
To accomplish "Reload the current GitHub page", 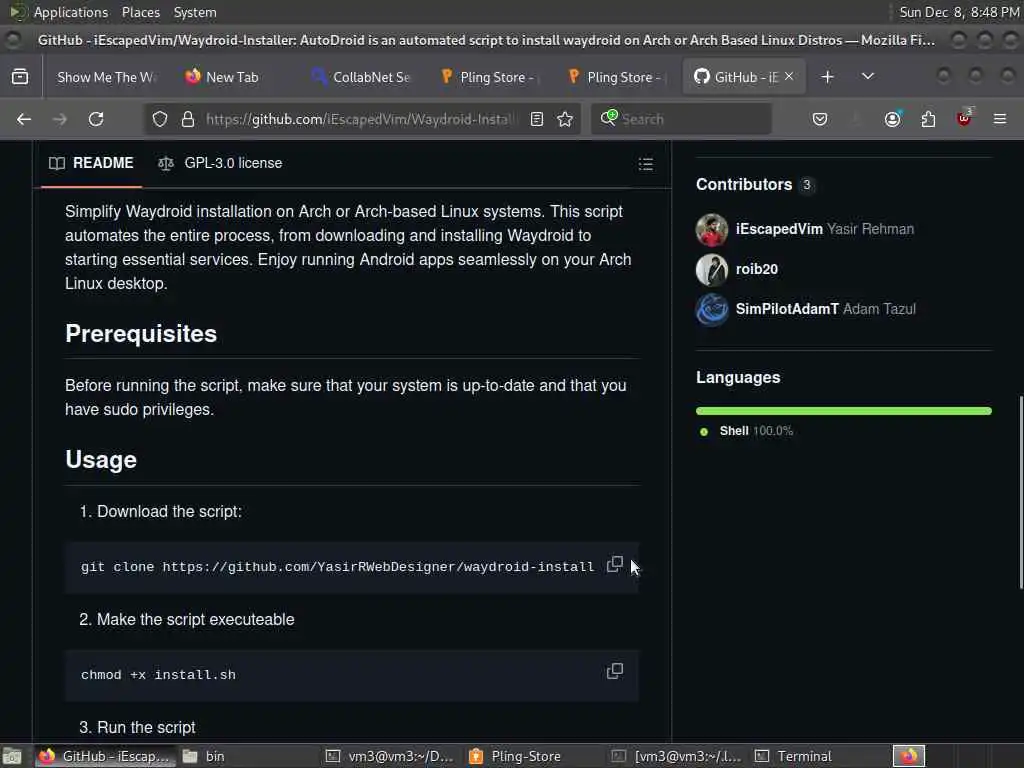I will click(x=96, y=119).
